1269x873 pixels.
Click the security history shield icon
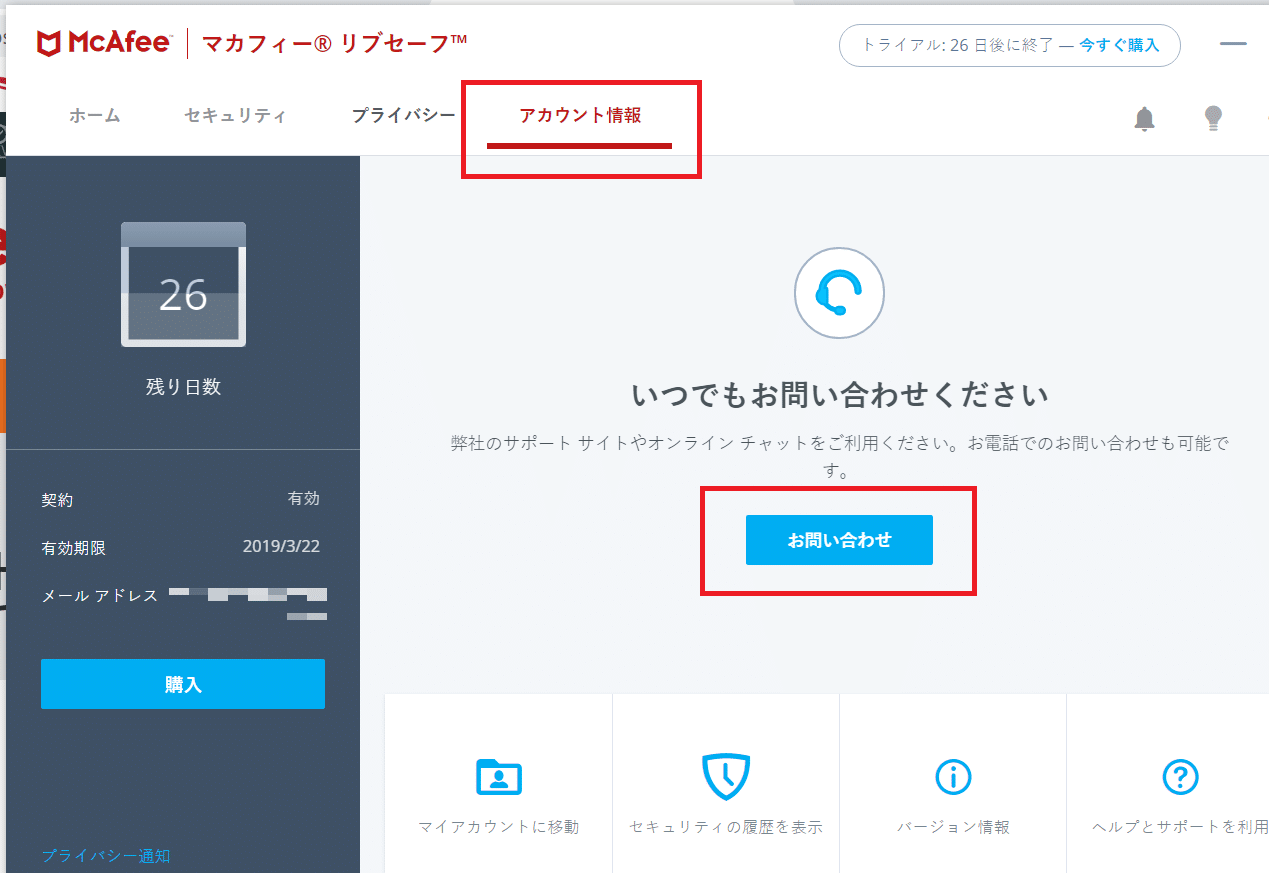pos(726,776)
